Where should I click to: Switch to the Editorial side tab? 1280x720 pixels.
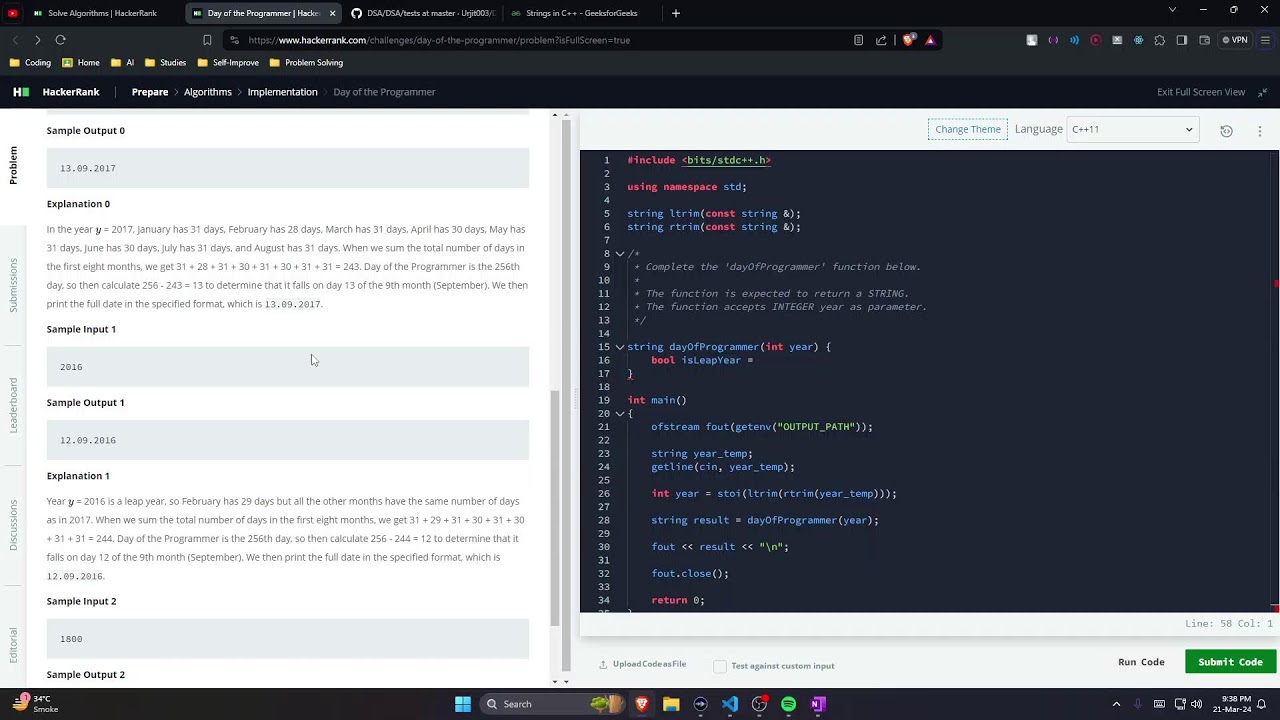(x=13, y=645)
